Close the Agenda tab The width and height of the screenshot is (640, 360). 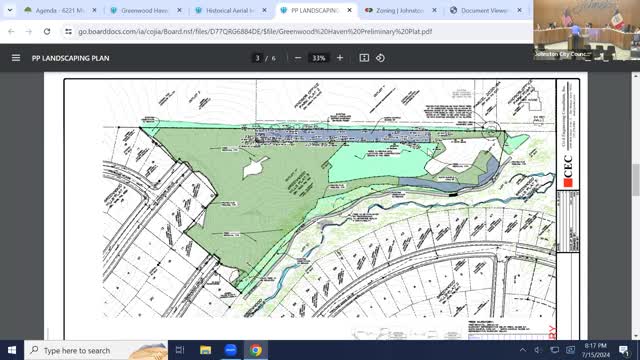pos(94,10)
